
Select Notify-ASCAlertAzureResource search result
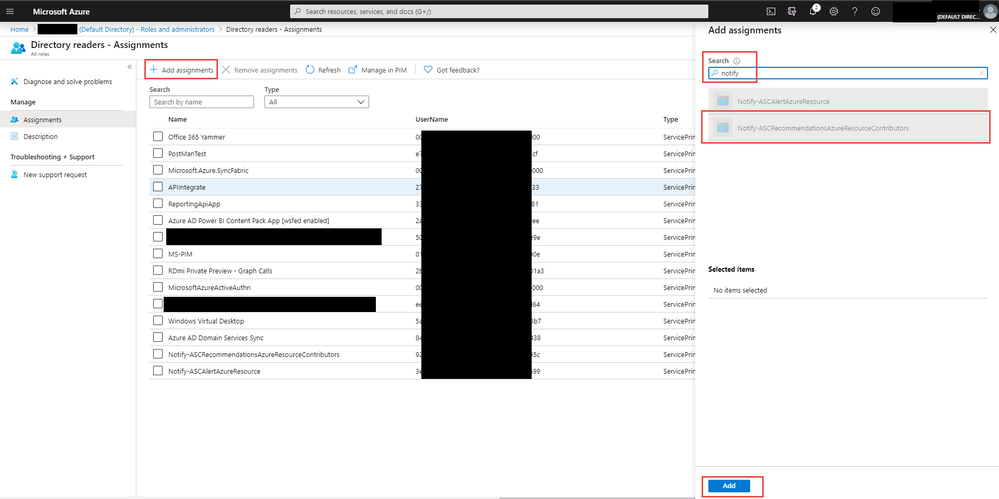tap(848, 101)
